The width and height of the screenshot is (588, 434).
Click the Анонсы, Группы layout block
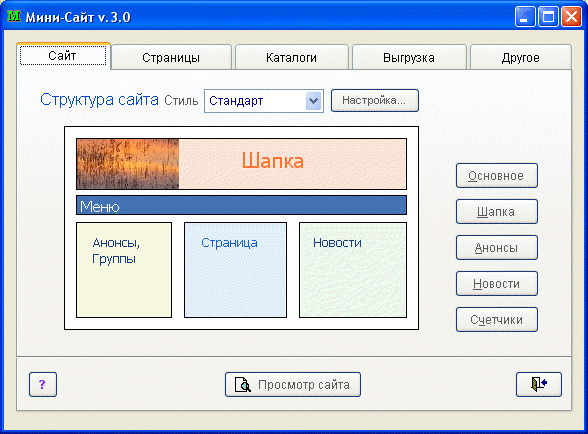coord(124,270)
